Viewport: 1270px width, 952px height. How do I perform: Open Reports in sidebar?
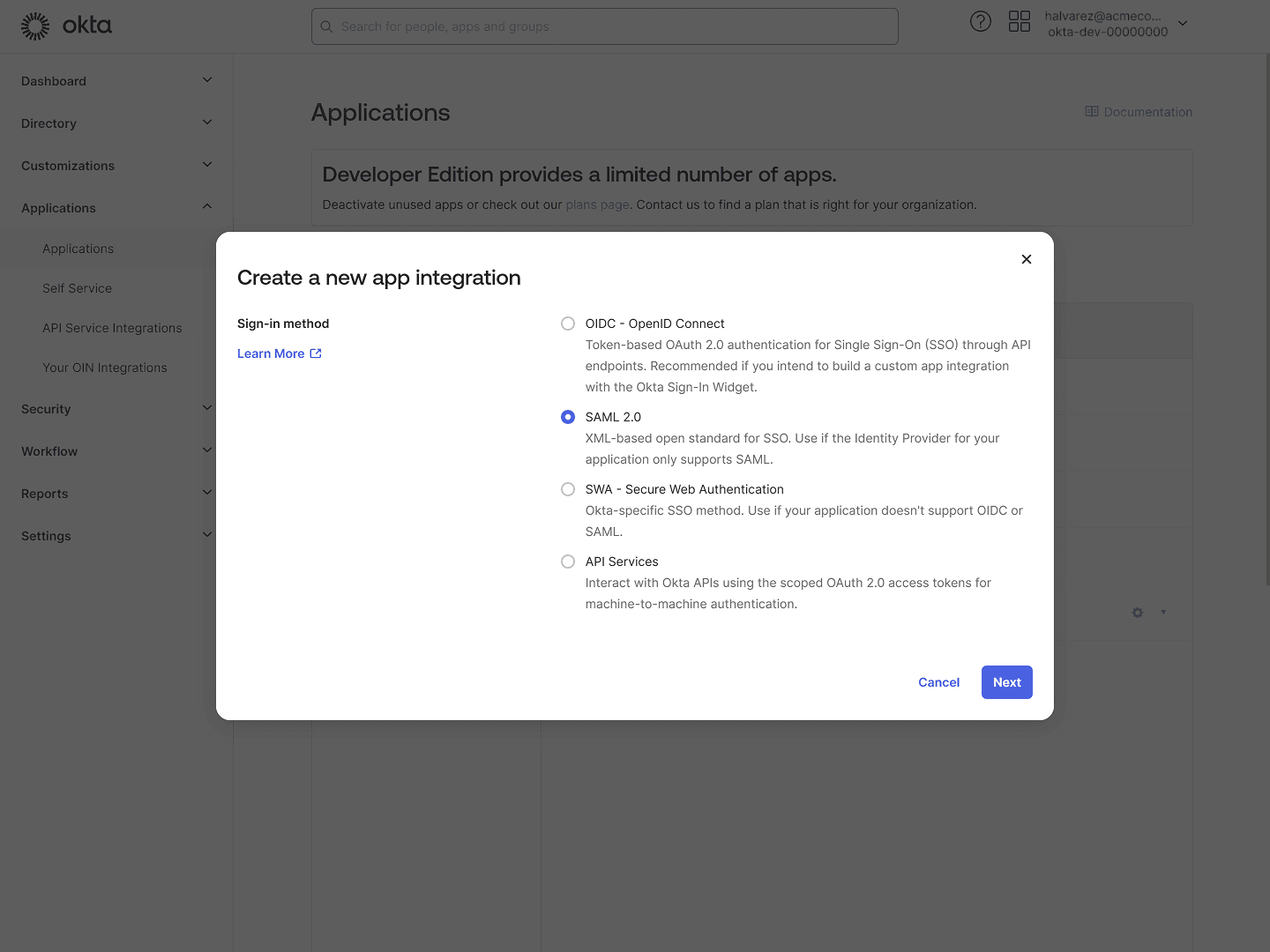pos(44,494)
